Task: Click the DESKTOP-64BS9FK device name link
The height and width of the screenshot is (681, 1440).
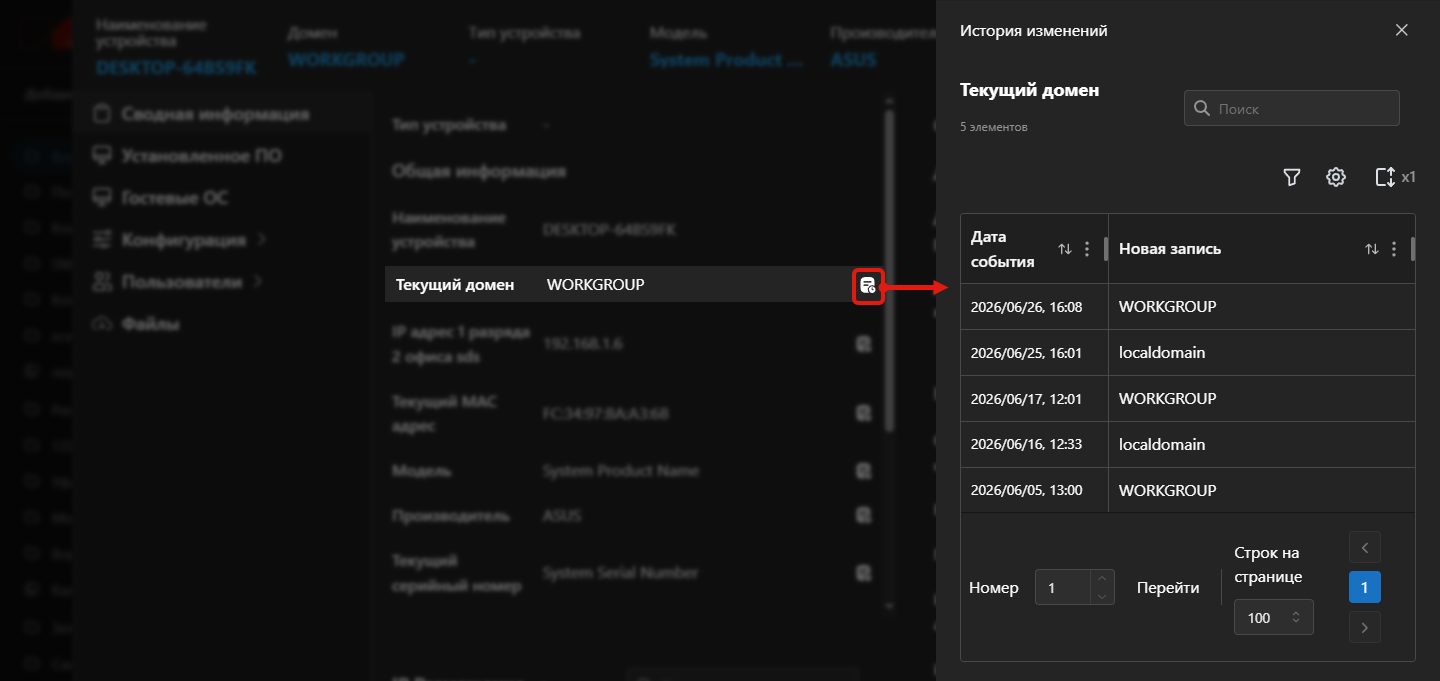Action: [x=176, y=68]
